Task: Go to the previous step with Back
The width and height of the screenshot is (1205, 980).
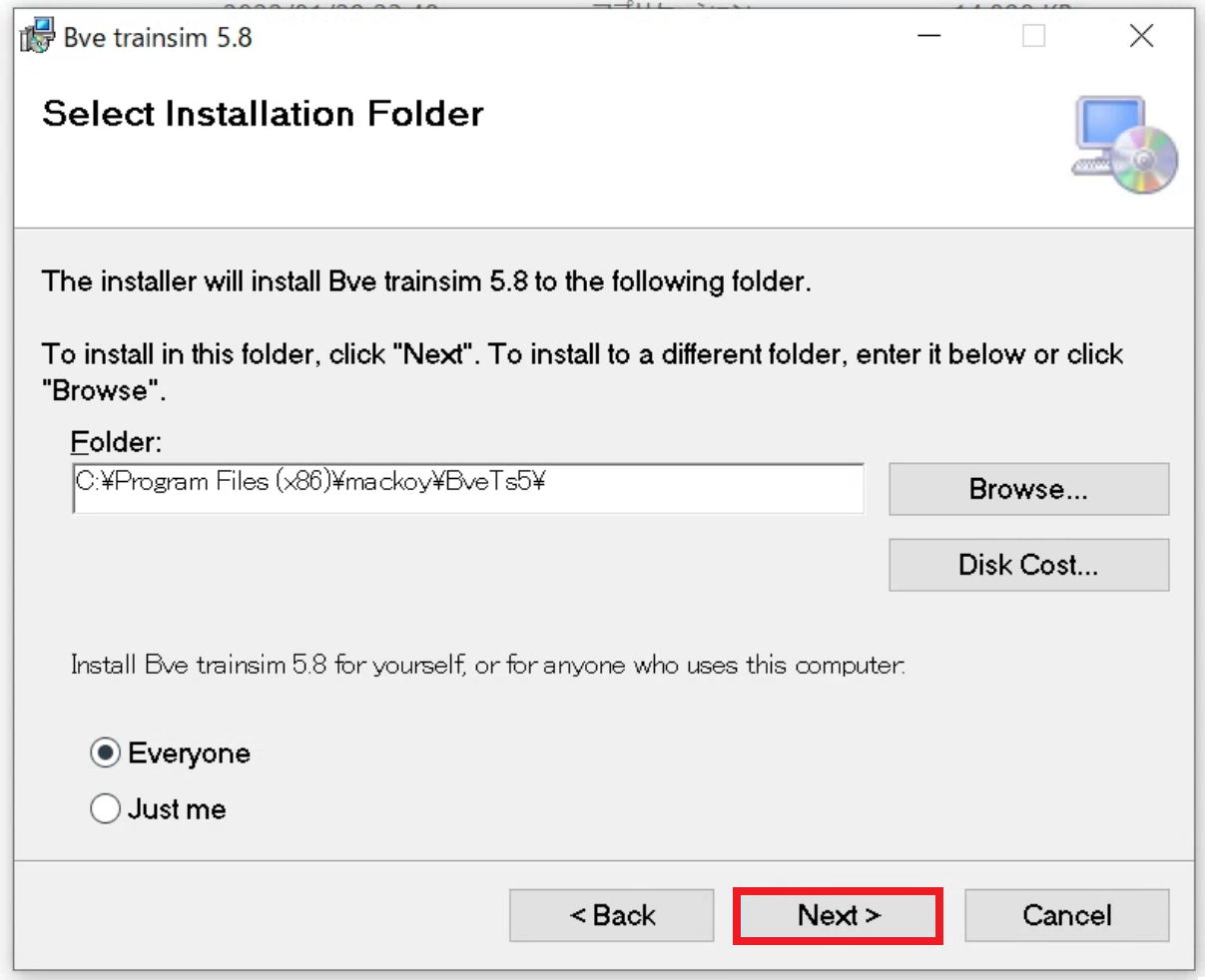Action: click(x=612, y=915)
